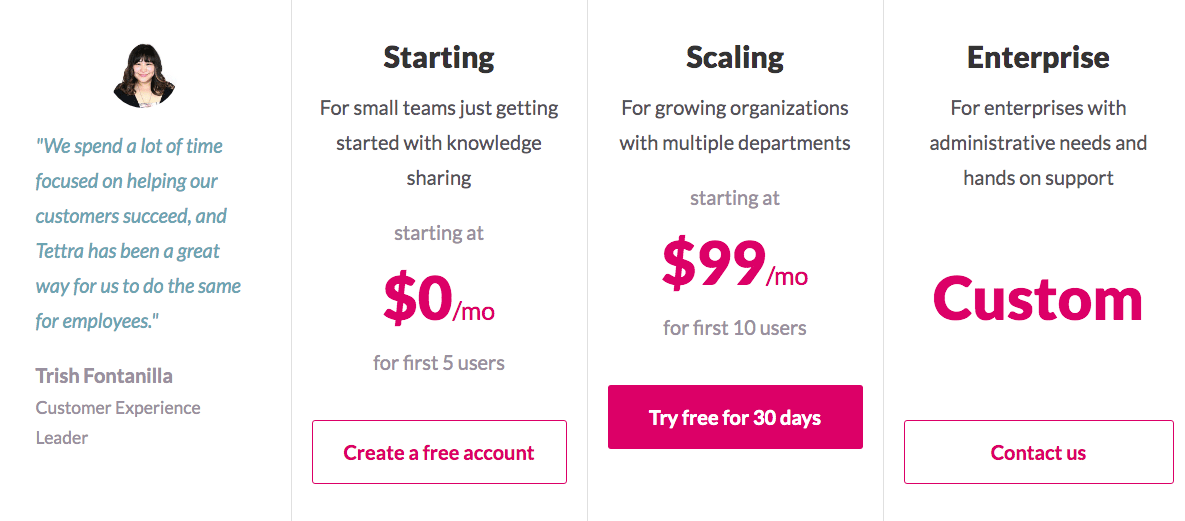
Task: Select the Scaling plan heading
Action: (x=735, y=57)
